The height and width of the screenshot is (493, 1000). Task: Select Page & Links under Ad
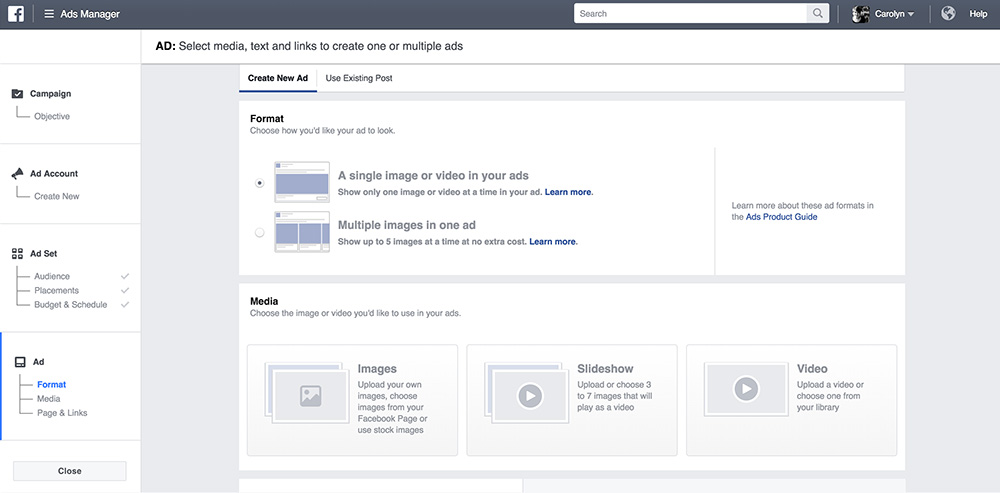tap(62, 413)
